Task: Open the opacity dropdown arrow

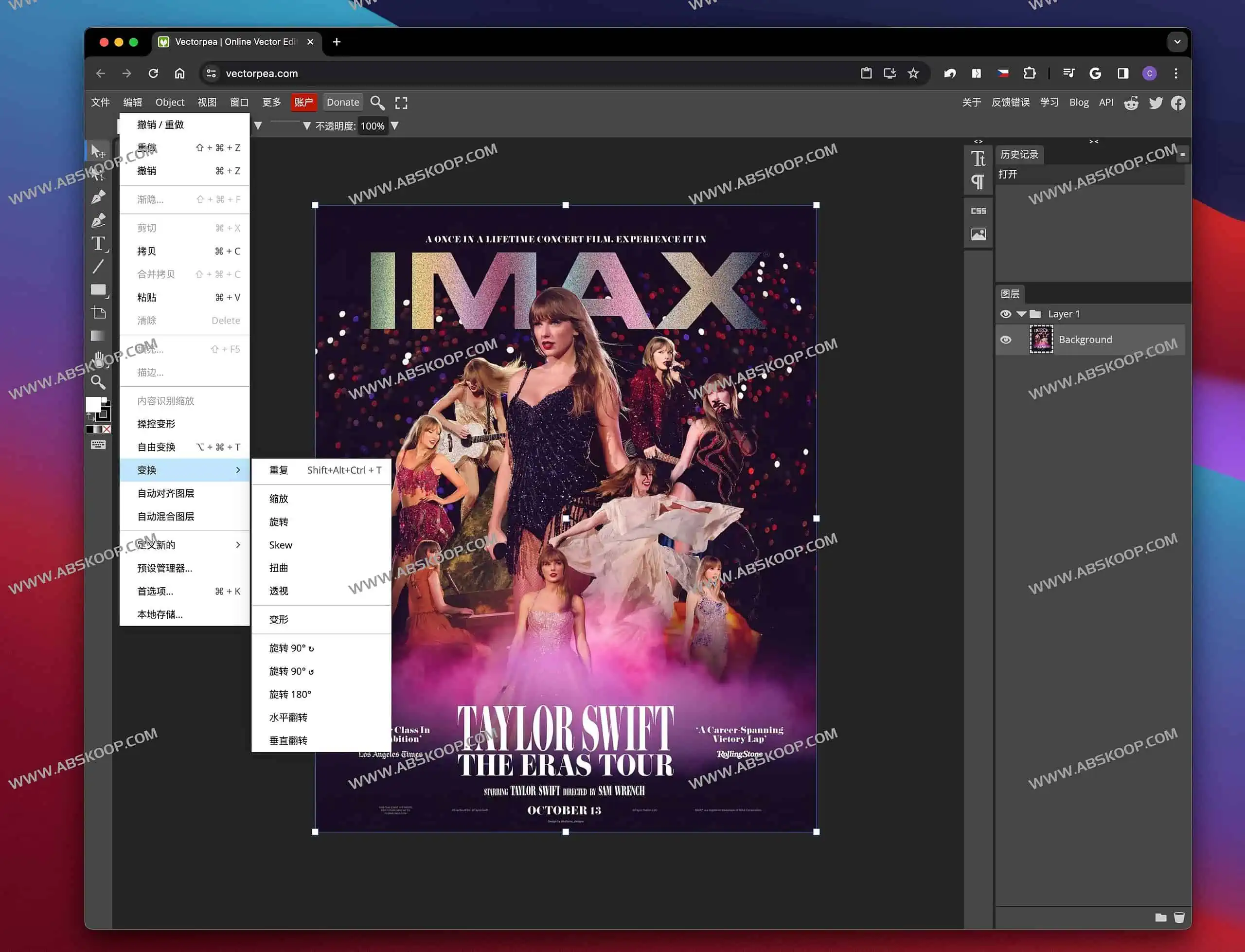Action: point(395,126)
